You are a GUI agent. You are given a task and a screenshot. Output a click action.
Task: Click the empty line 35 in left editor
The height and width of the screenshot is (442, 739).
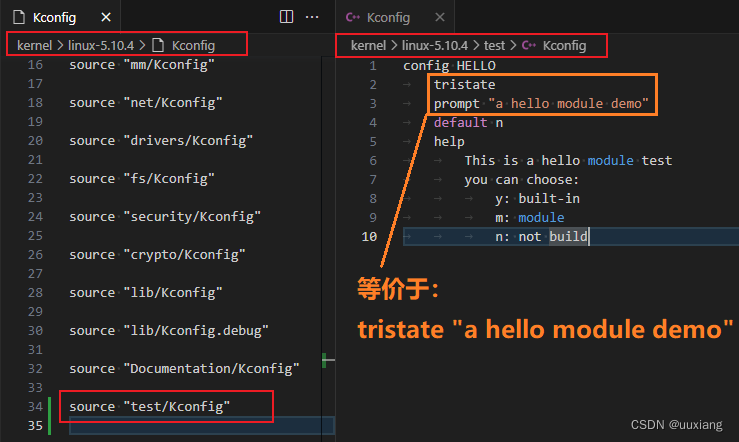(202, 426)
